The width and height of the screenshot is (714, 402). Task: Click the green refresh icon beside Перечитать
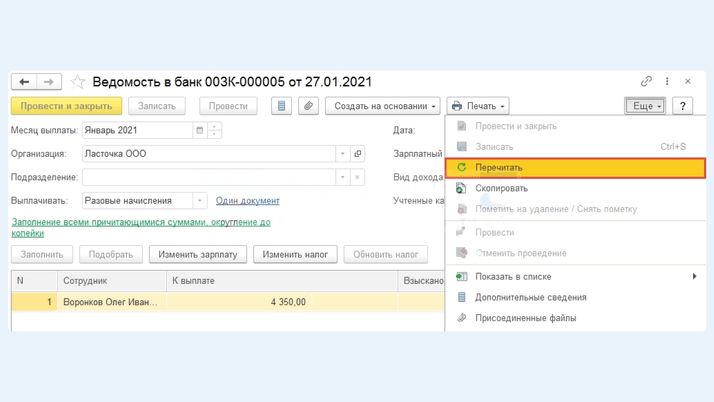coord(461,167)
